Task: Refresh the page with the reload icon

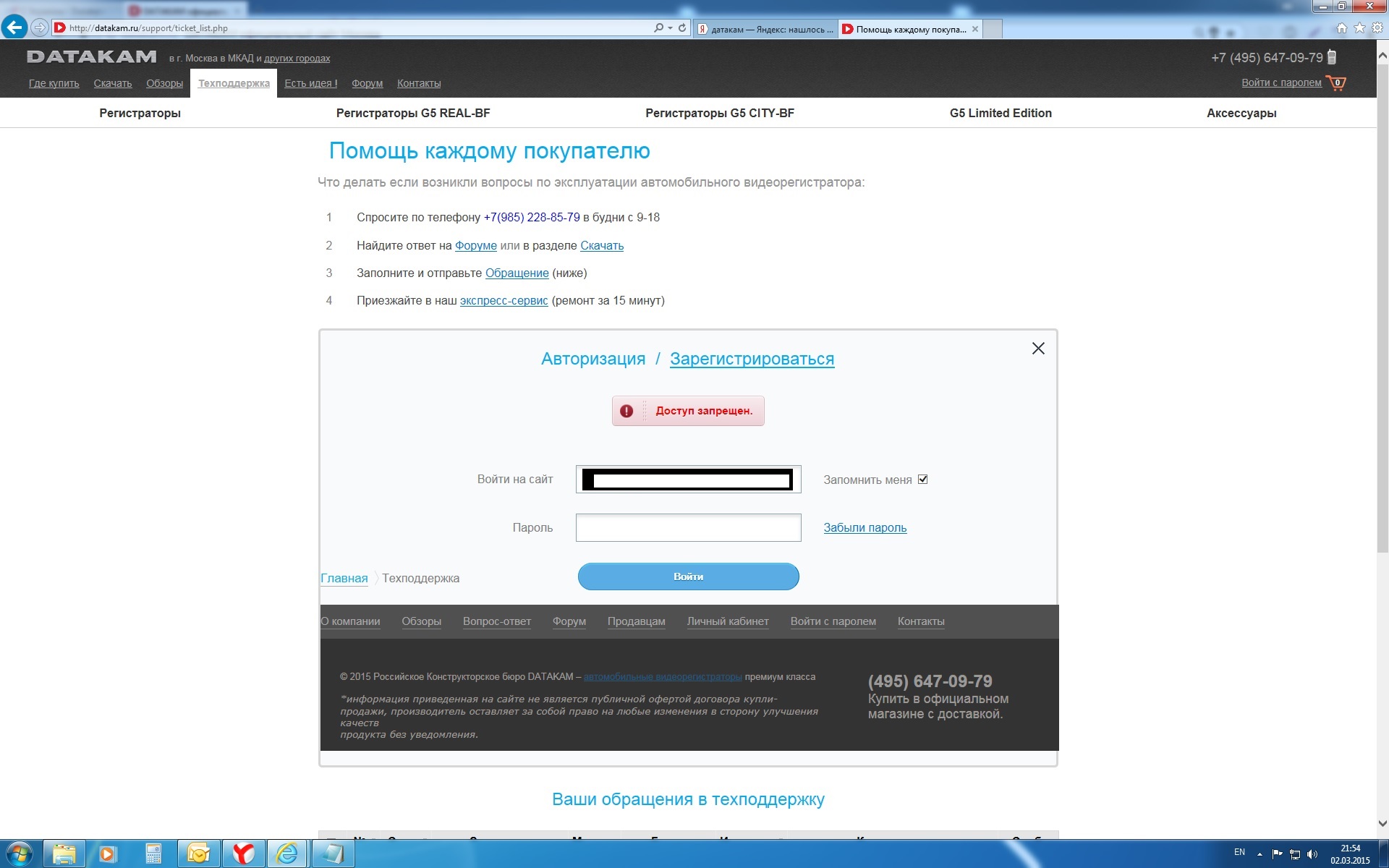Action: click(682, 28)
